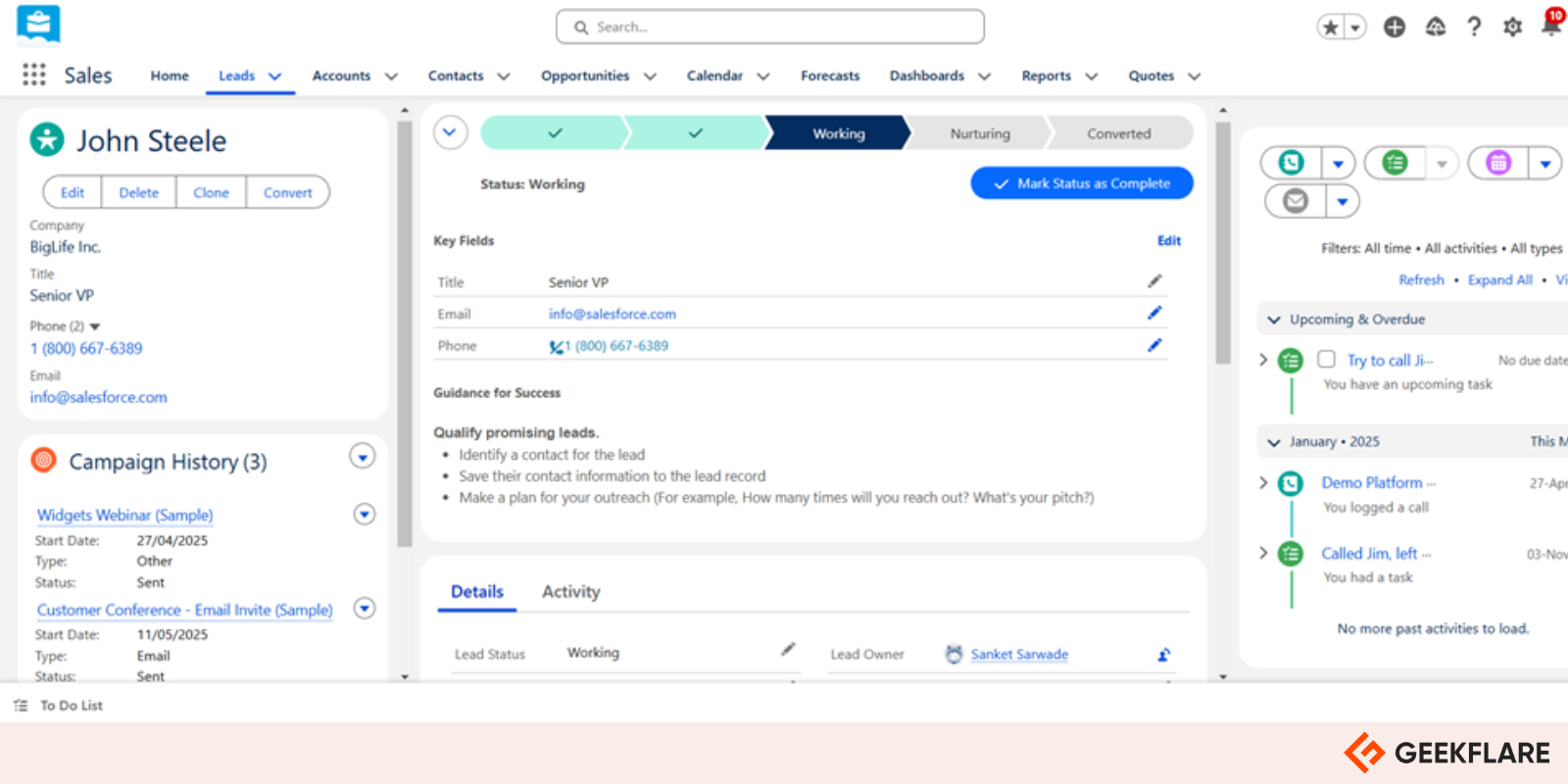Edit the Title field pencil icon

tap(1154, 281)
